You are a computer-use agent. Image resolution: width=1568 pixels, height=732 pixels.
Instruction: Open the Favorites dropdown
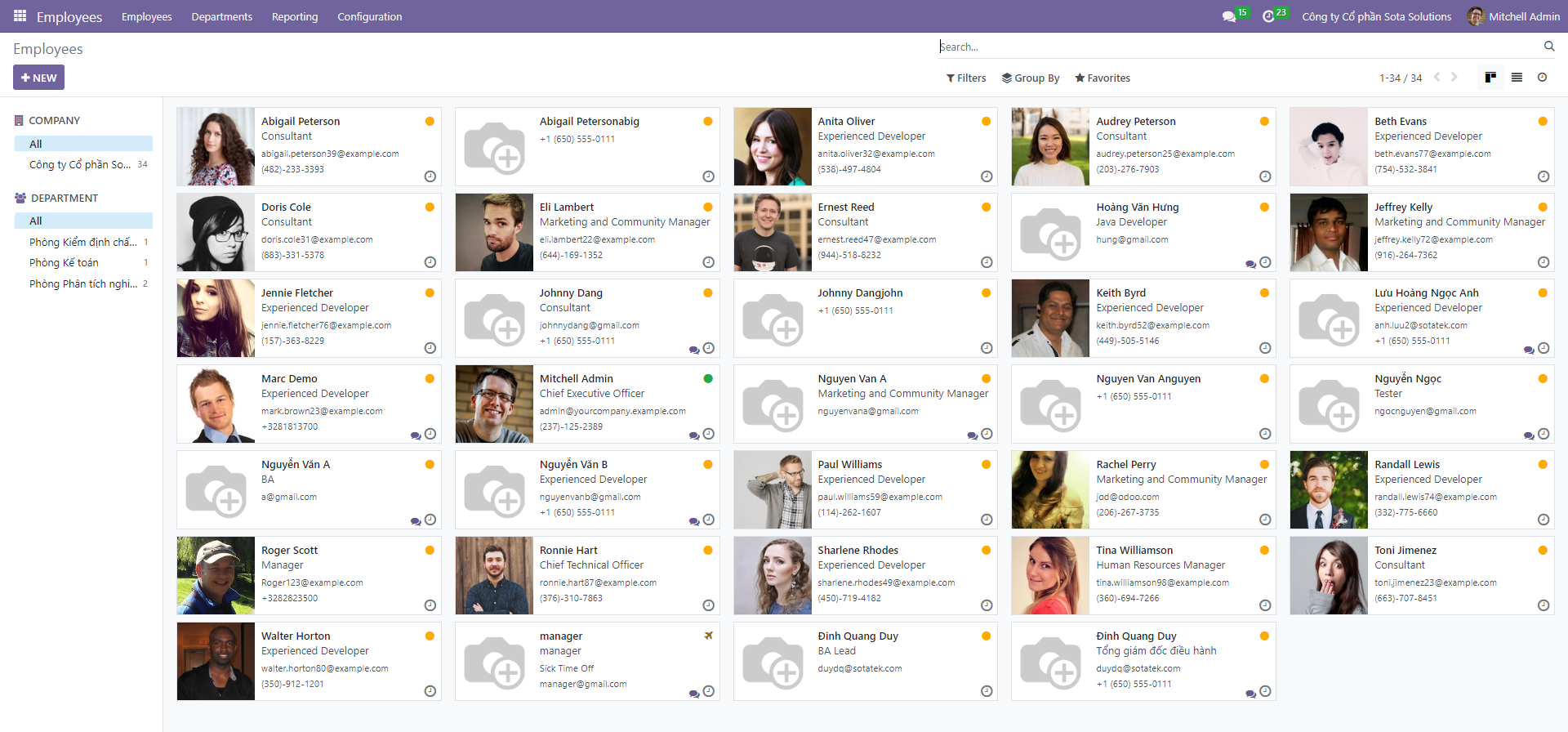1102,78
